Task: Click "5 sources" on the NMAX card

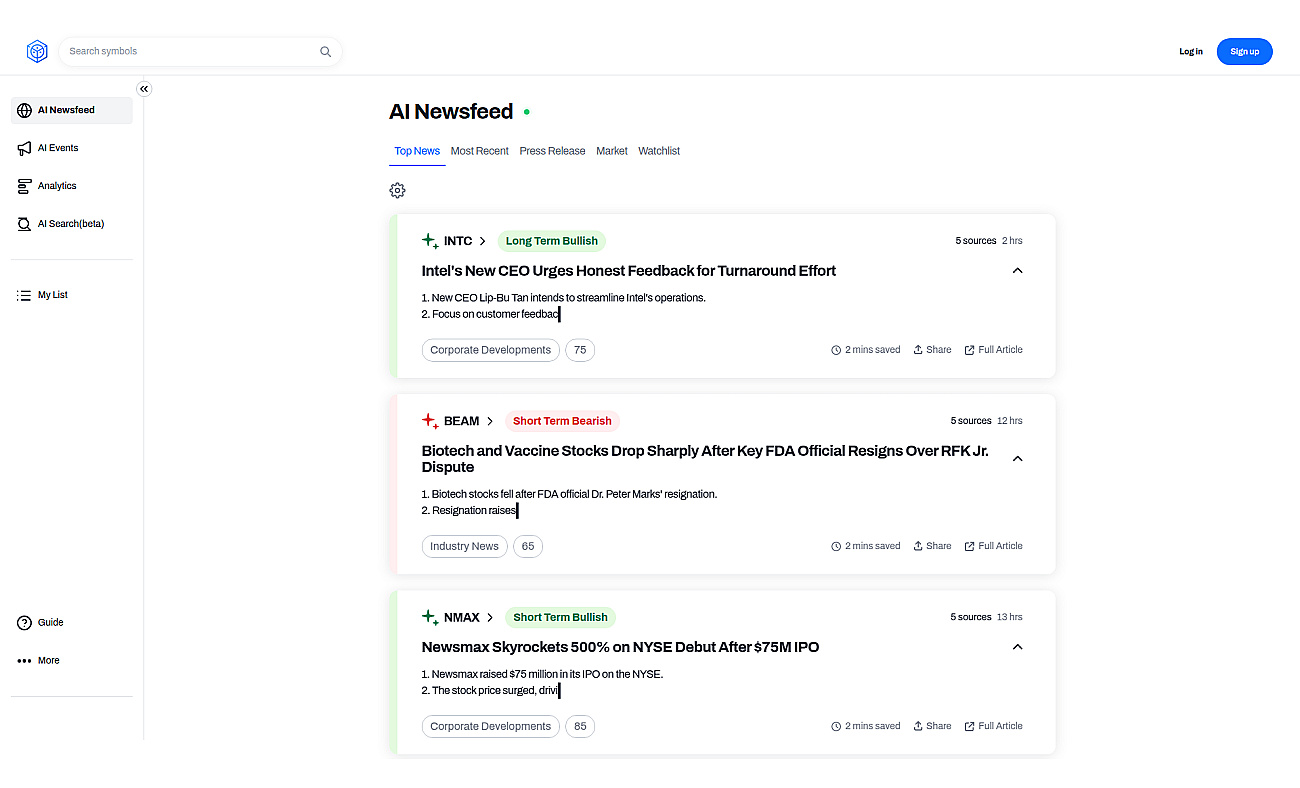Action: pos(971,617)
